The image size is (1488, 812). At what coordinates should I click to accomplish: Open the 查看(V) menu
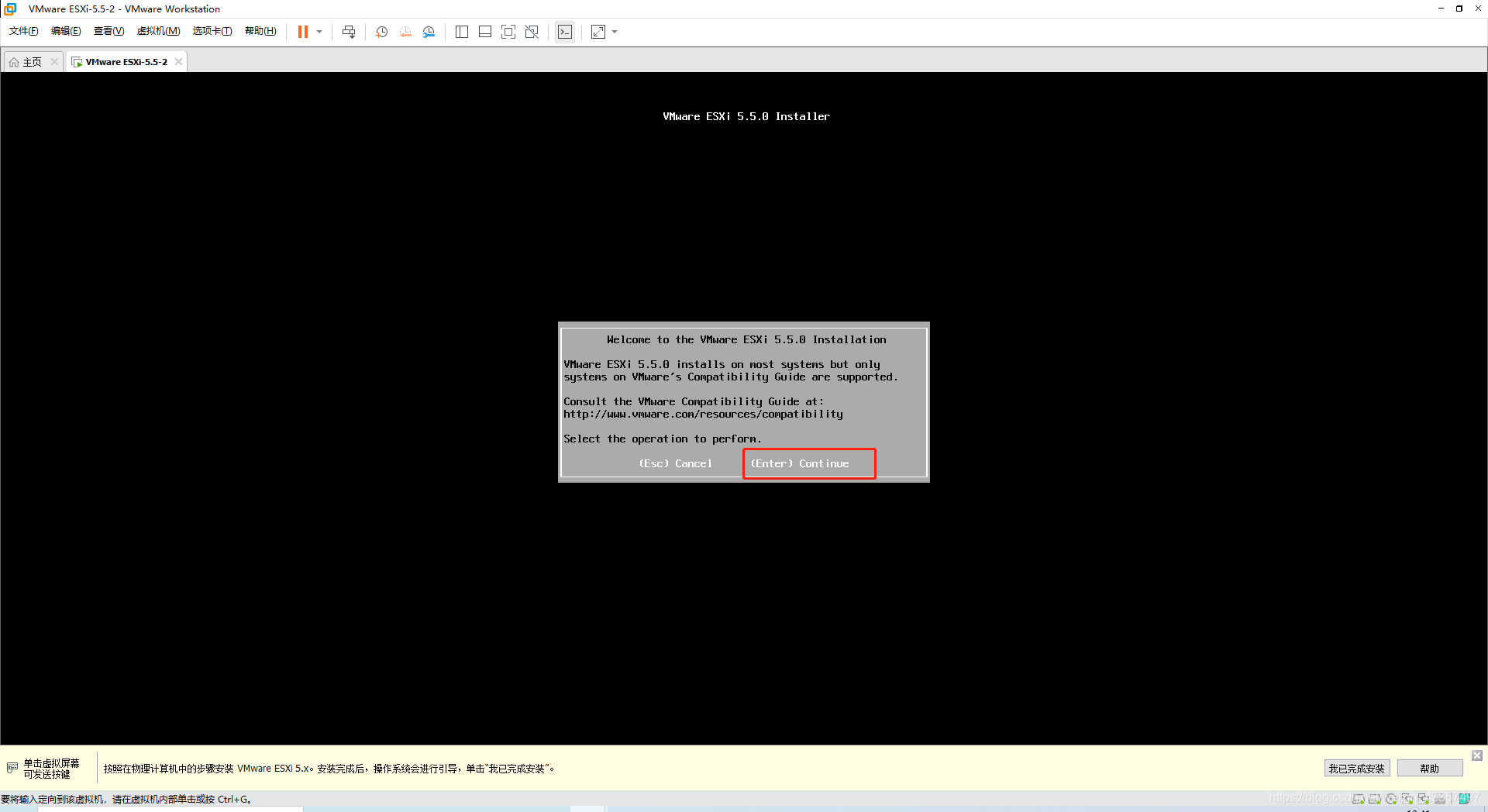pyautogui.click(x=108, y=31)
